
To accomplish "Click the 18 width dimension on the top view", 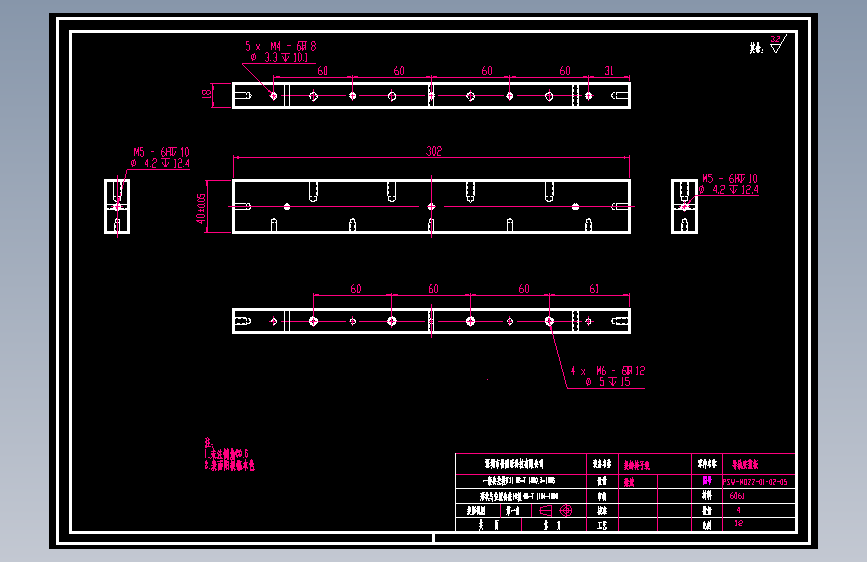I will [206, 93].
